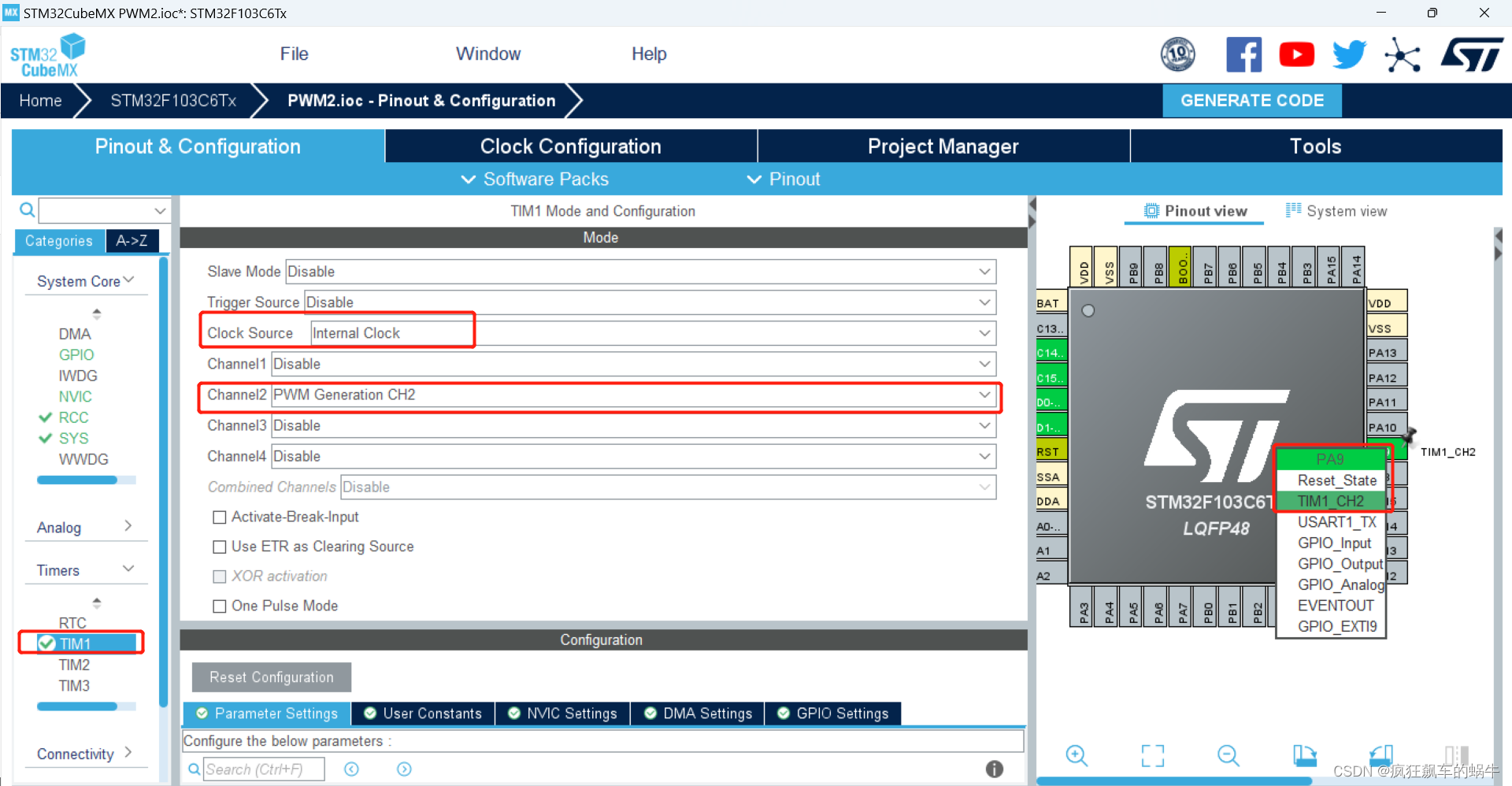Open the Twitter bird icon
1512x786 pixels.
click(x=1349, y=54)
